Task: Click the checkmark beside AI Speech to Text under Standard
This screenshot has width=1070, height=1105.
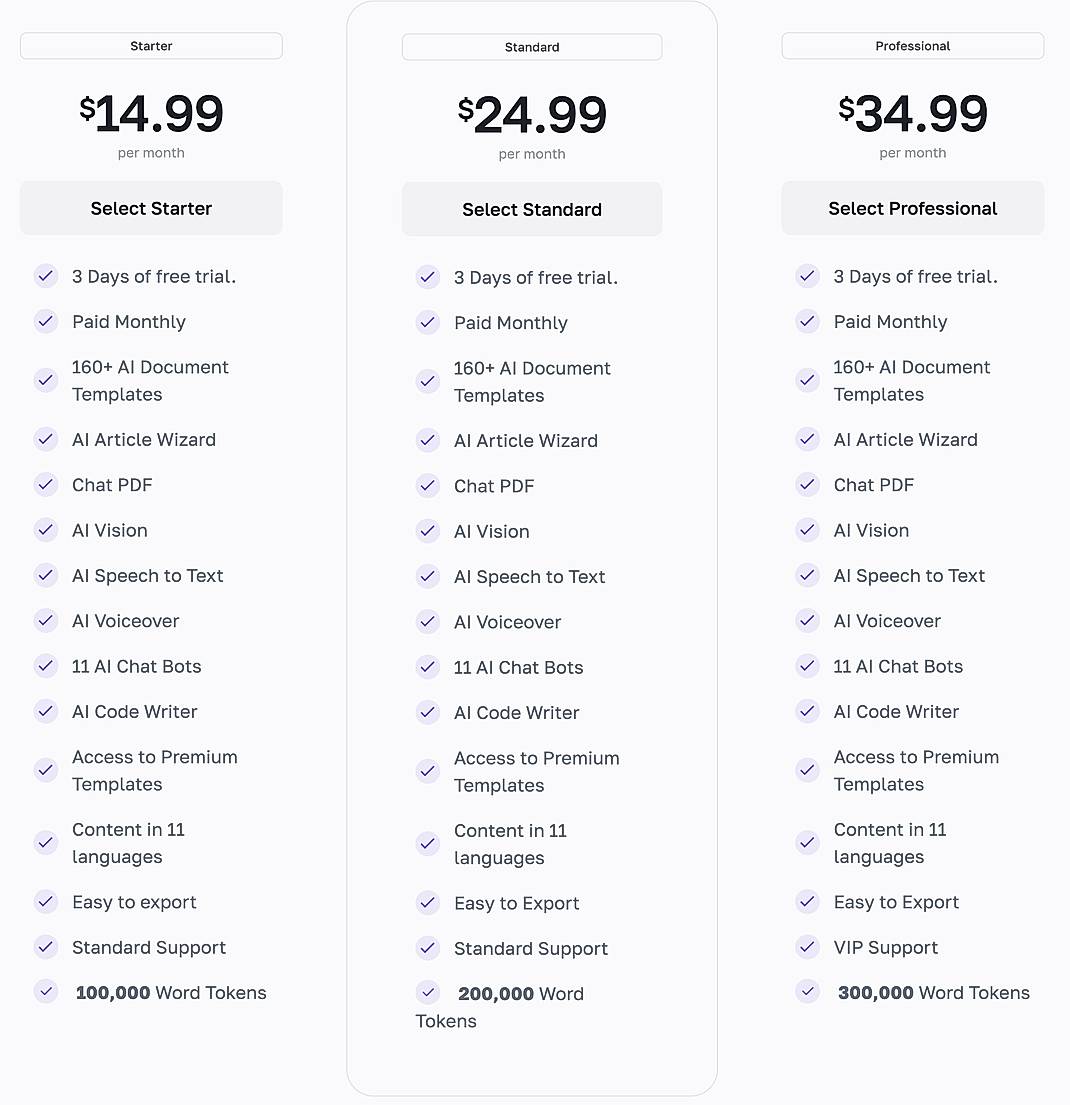Action: [428, 577]
